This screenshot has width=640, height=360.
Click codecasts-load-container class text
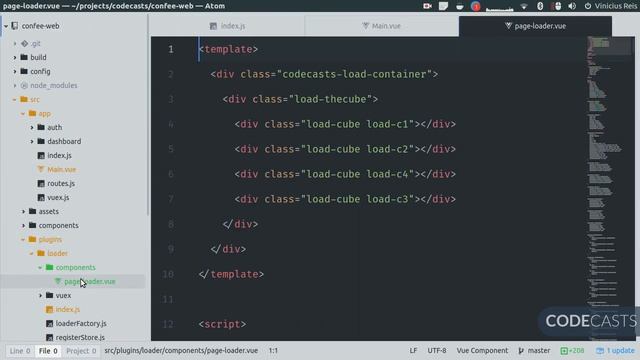[x=354, y=74]
